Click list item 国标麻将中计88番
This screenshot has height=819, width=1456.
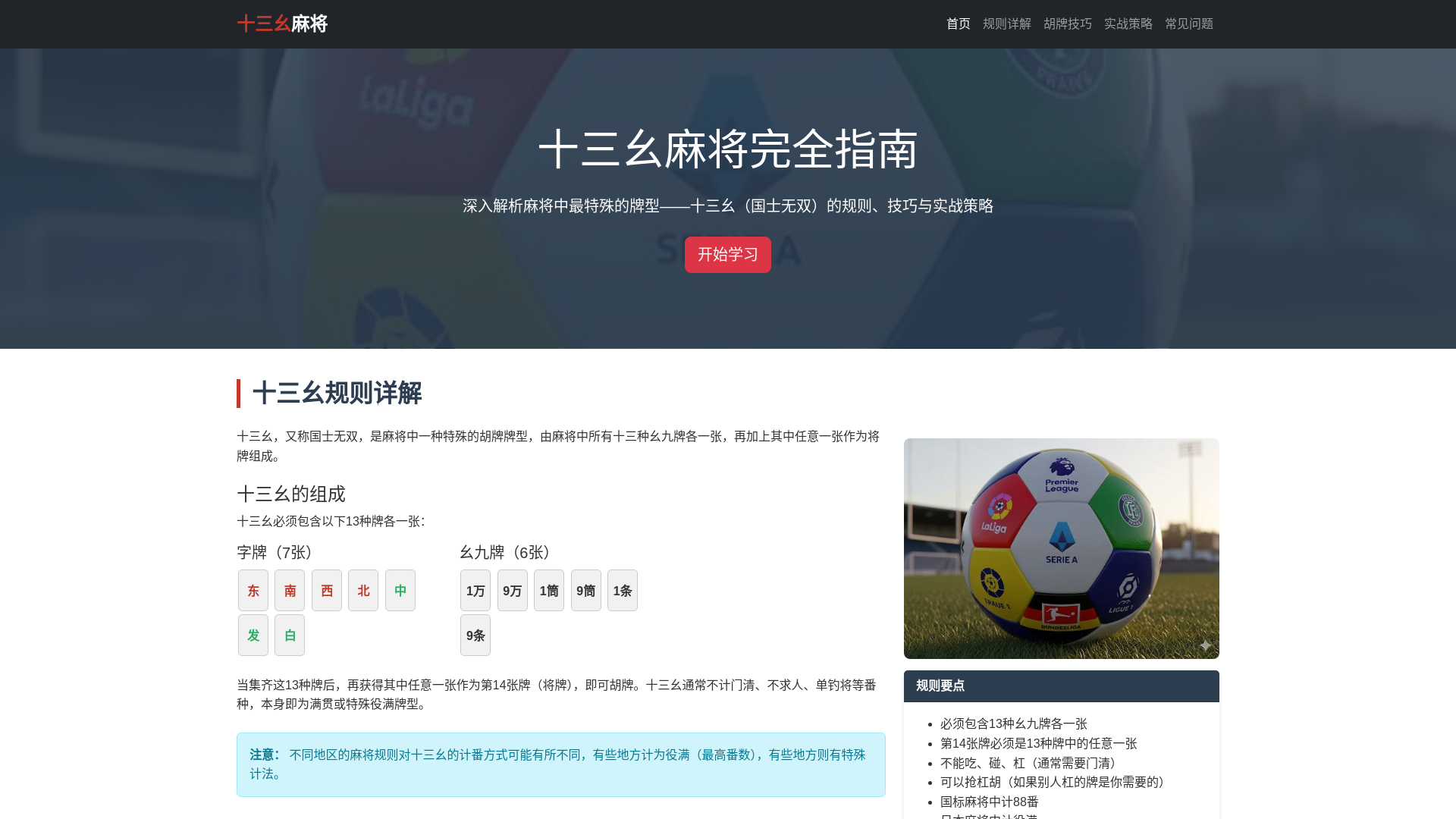coord(990,802)
